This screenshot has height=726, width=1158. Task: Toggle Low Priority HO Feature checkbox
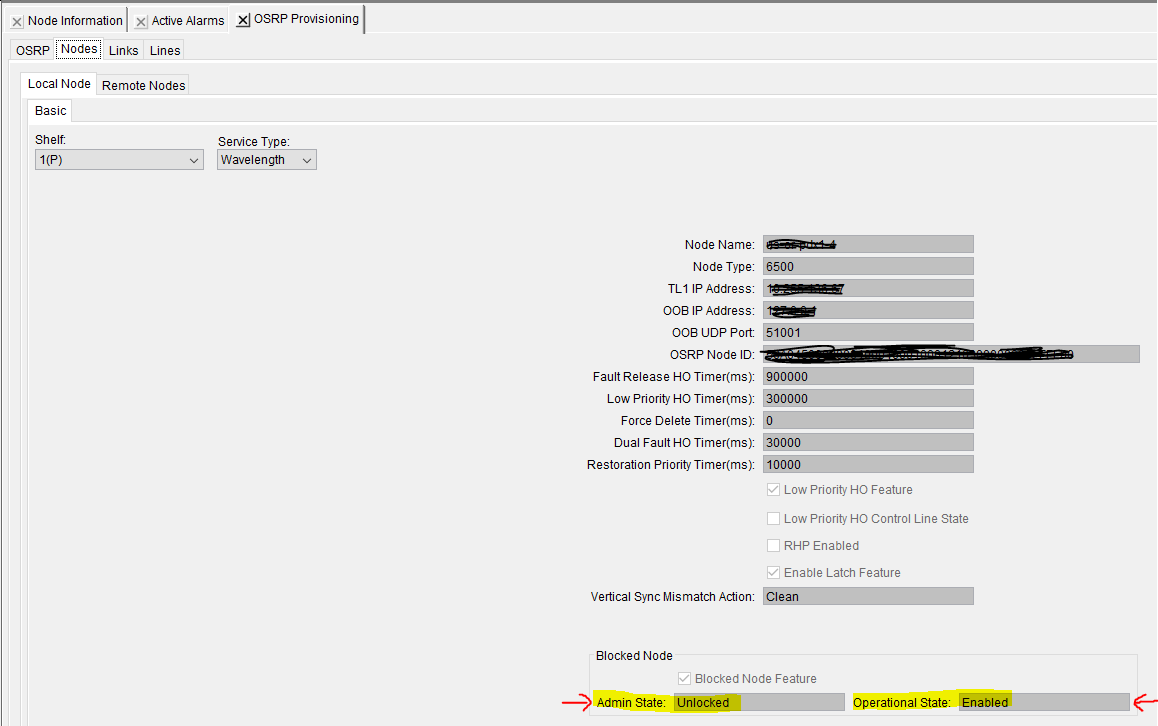pyautogui.click(x=773, y=490)
